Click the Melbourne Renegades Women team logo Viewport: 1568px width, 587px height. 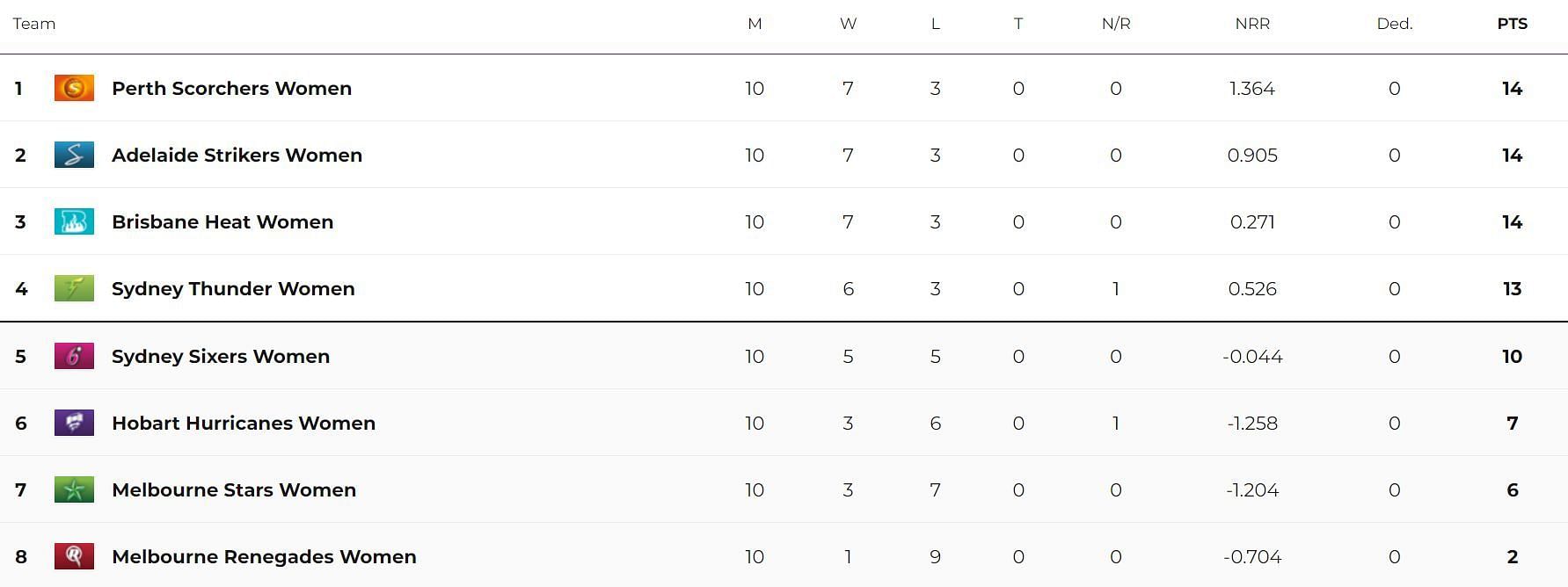[x=74, y=556]
